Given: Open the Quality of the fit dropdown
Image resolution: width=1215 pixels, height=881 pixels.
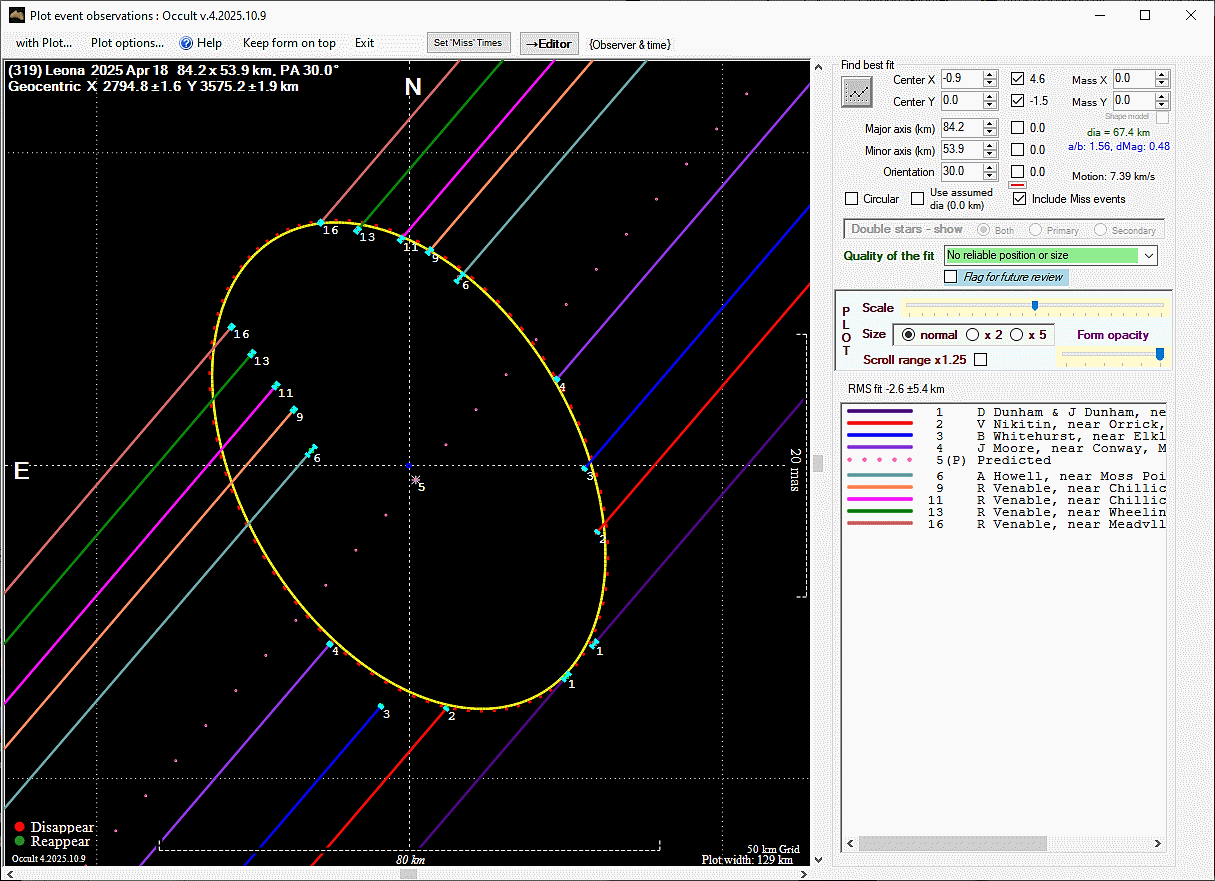Looking at the screenshot, I should point(1148,256).
